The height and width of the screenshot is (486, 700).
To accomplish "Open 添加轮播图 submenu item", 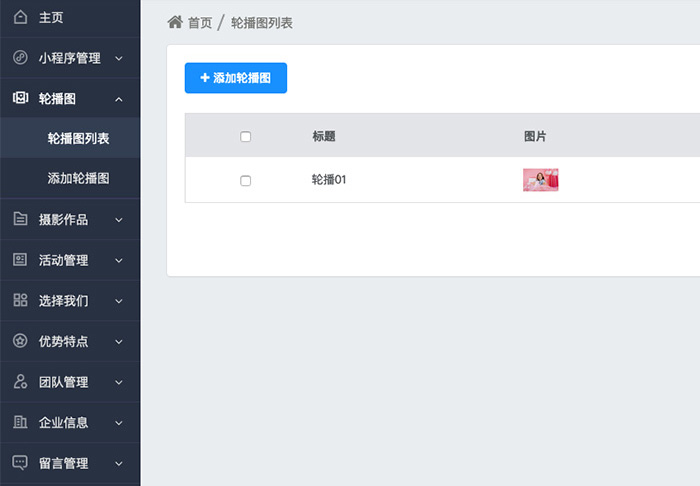I will pyautogui.click(x=78, y=179).
